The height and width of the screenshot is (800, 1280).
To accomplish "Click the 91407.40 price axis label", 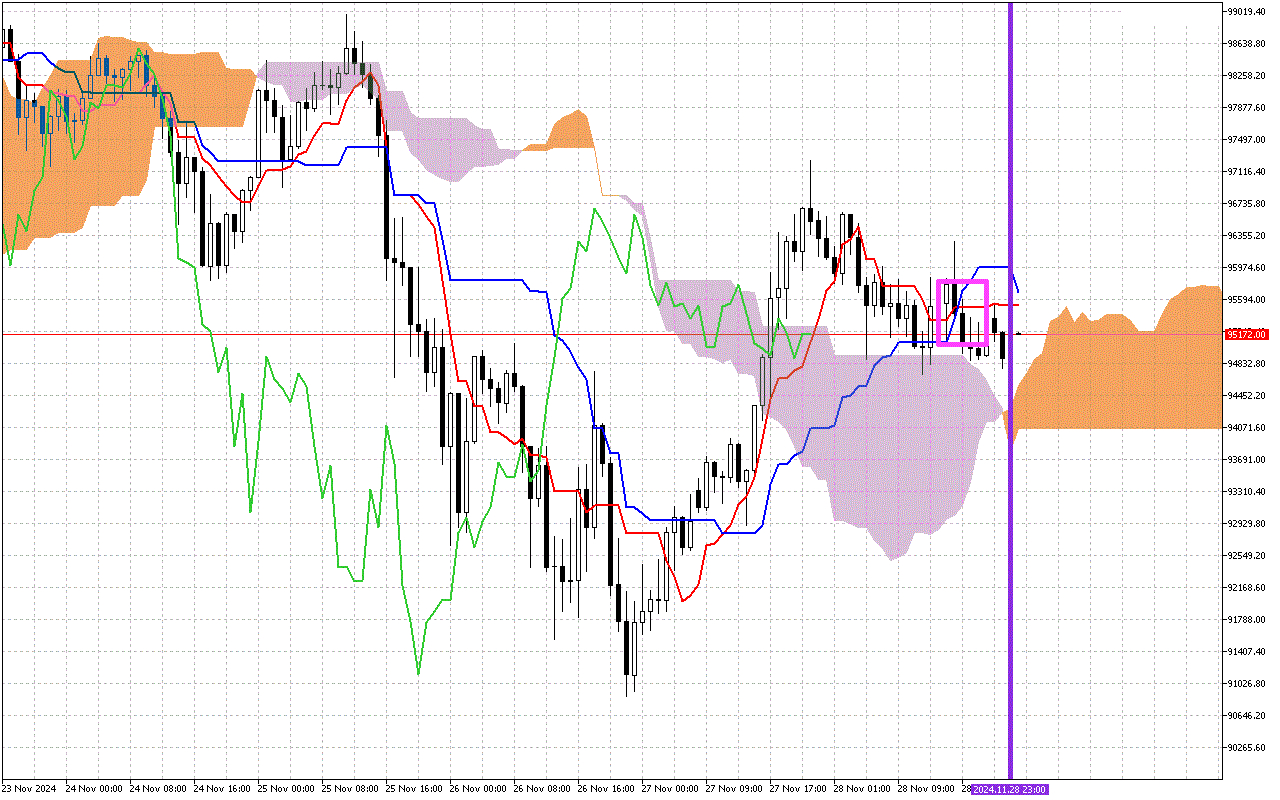I will [x=1248, y=652].
